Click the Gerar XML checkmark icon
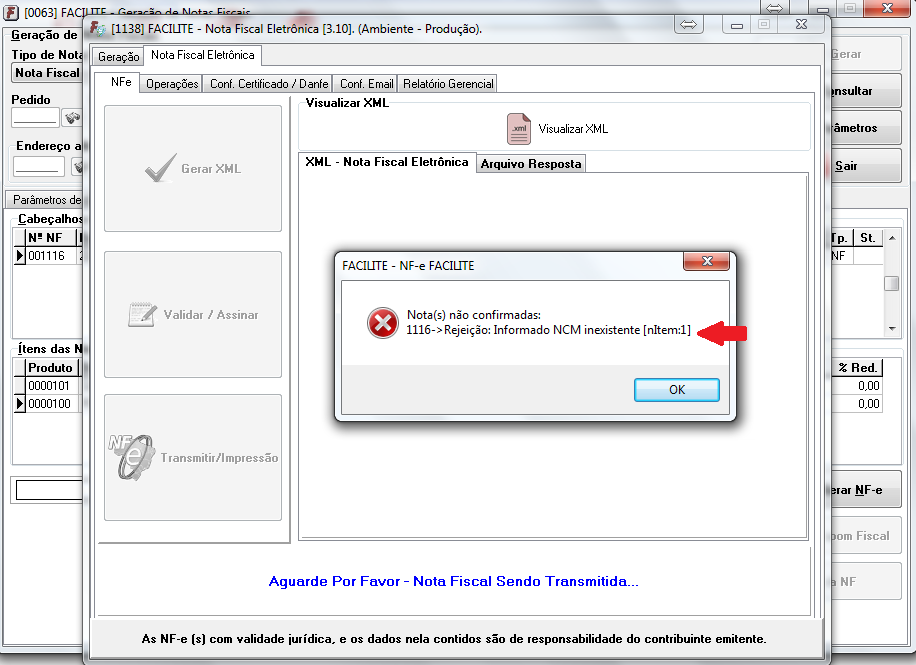 click(160, 168)
